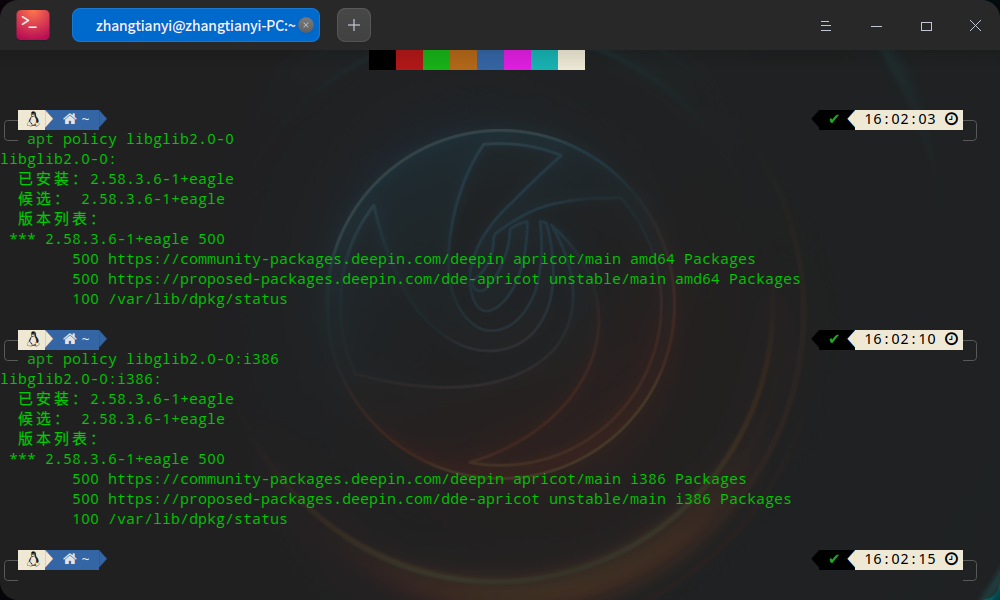Click the red swatch in the color palette row

(x=408, y=59)
